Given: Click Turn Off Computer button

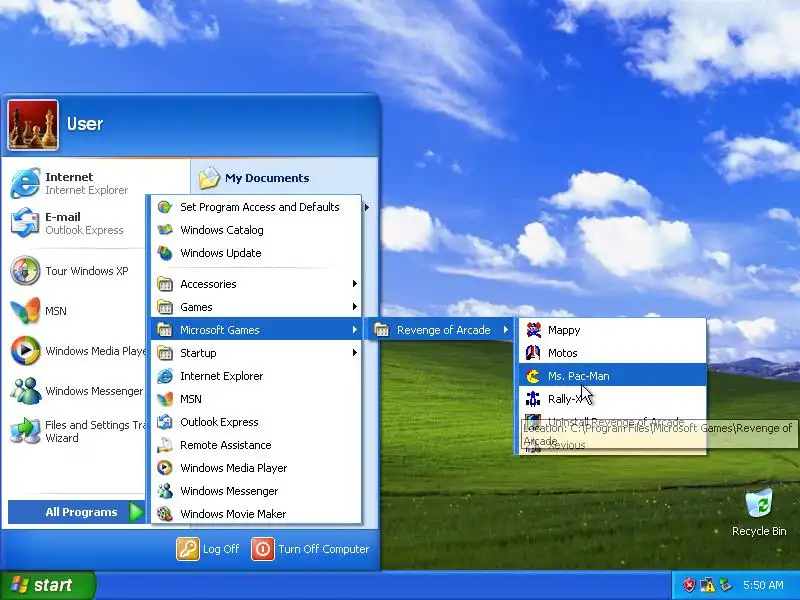Looking at the screenshot, I should pos(310,549).
